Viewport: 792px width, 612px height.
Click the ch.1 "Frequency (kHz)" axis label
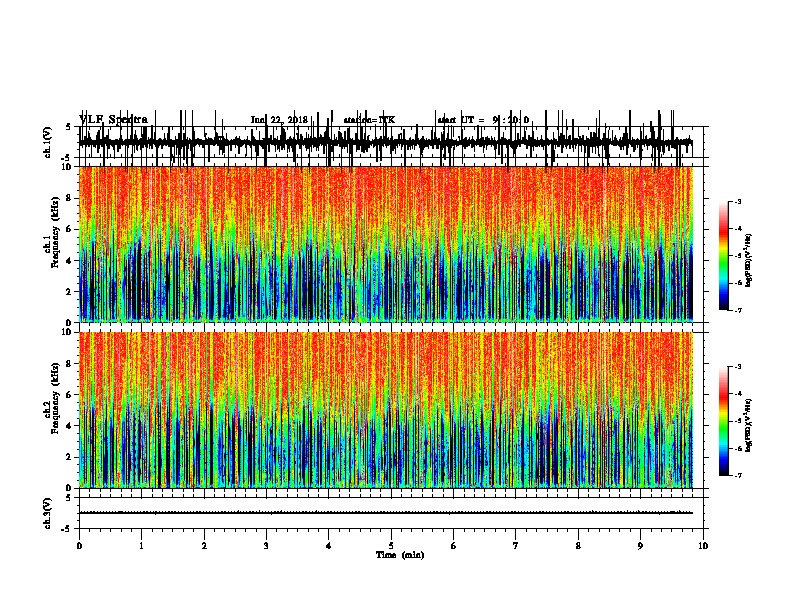point(56,232)
